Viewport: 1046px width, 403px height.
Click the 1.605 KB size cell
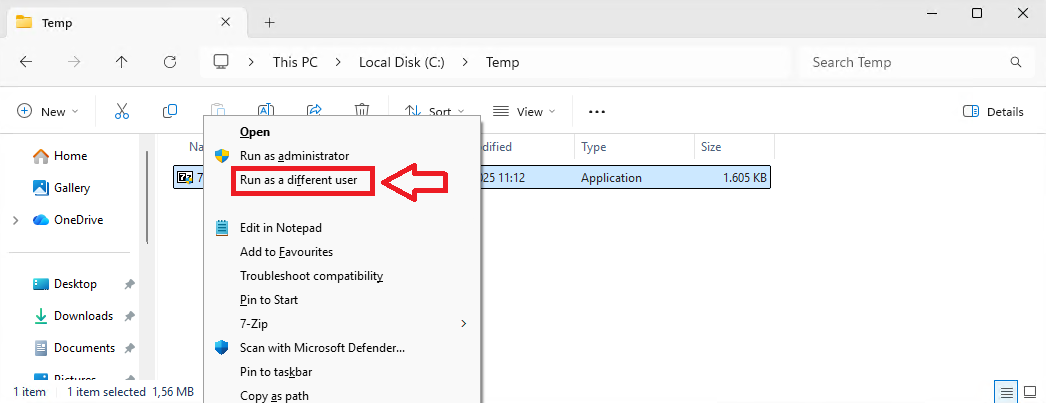(x=745, y=177)
